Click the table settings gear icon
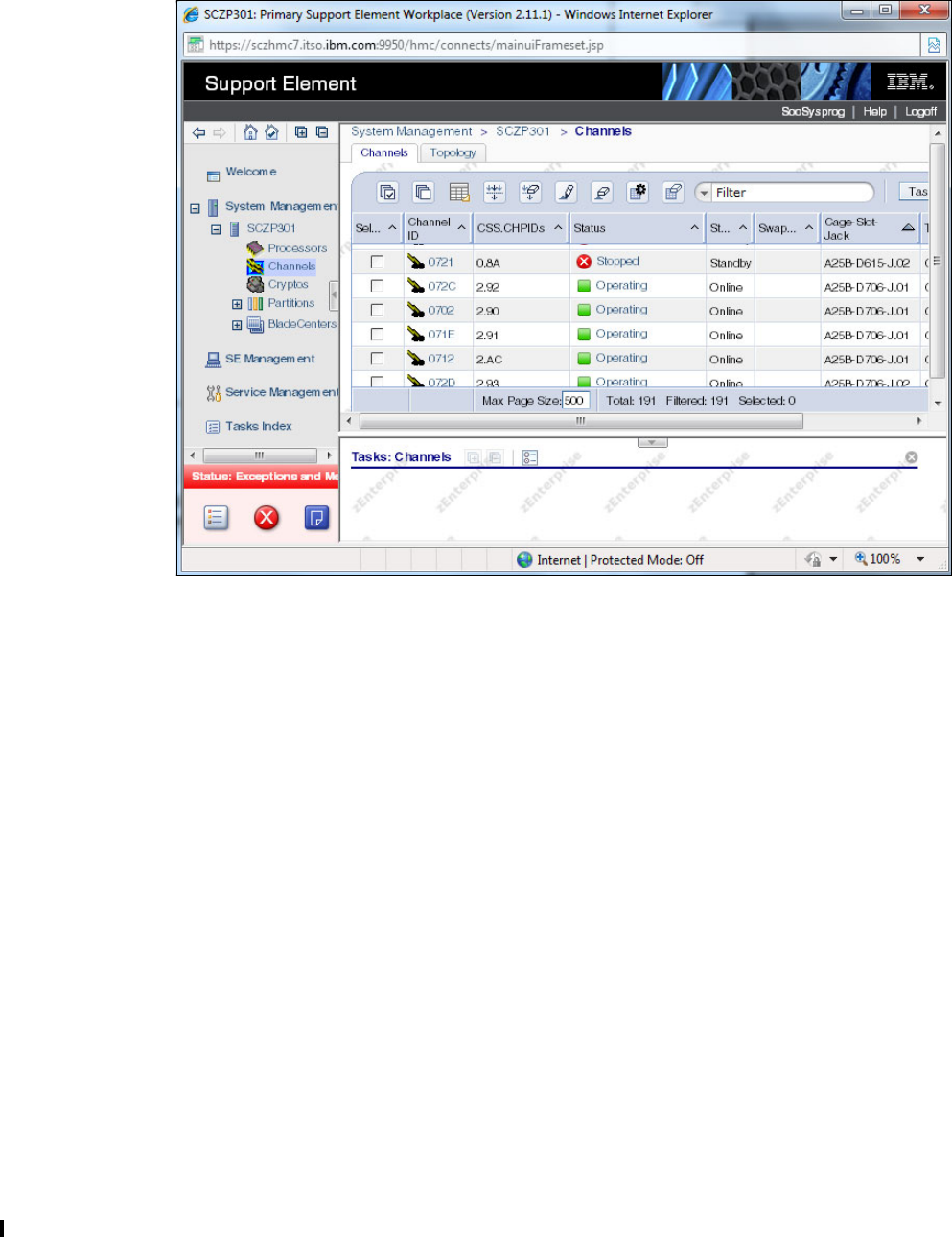The width and height of the screenshot is (952, 1237). click(638, 193)
